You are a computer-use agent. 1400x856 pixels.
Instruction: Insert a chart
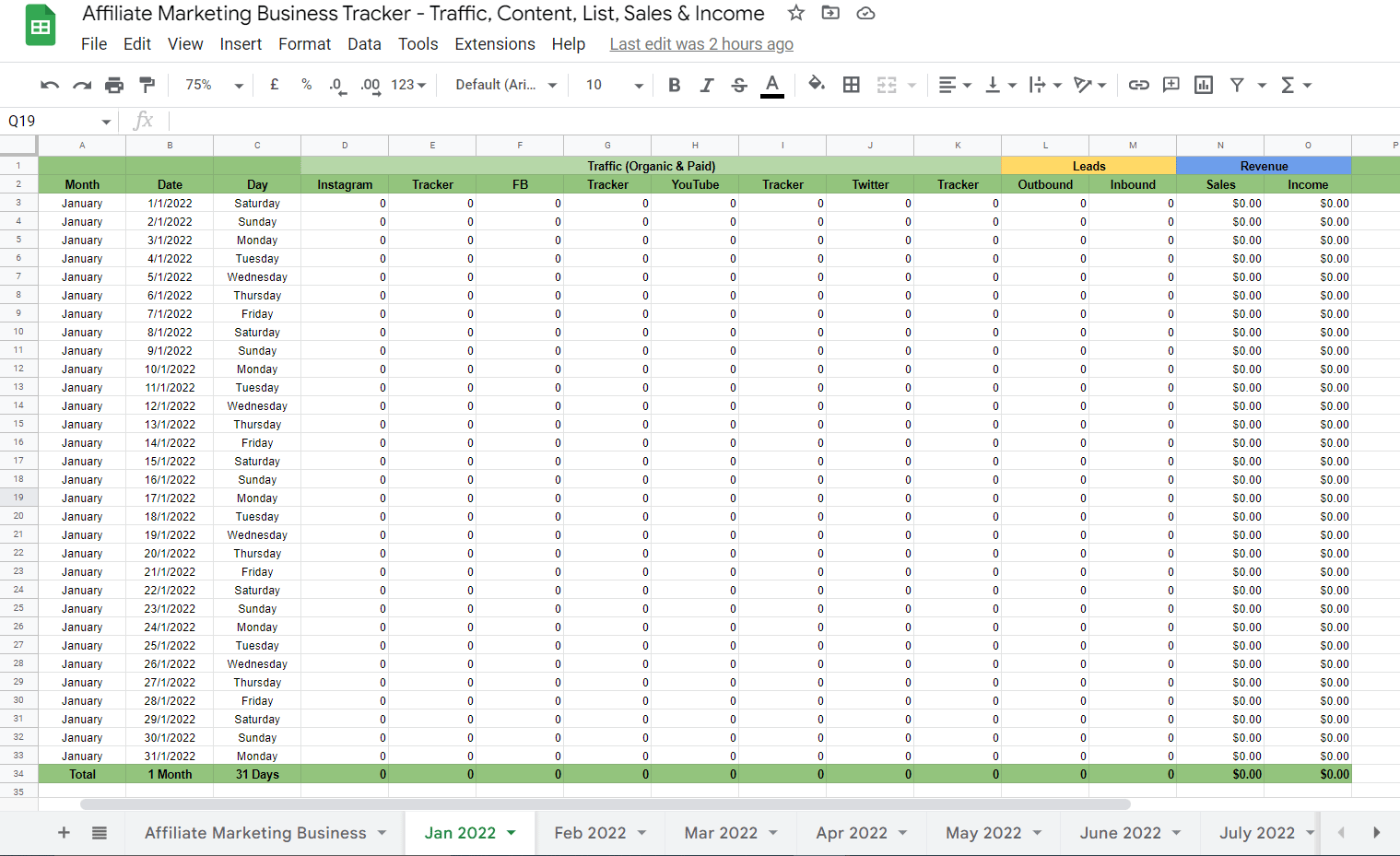[1203, 84]
